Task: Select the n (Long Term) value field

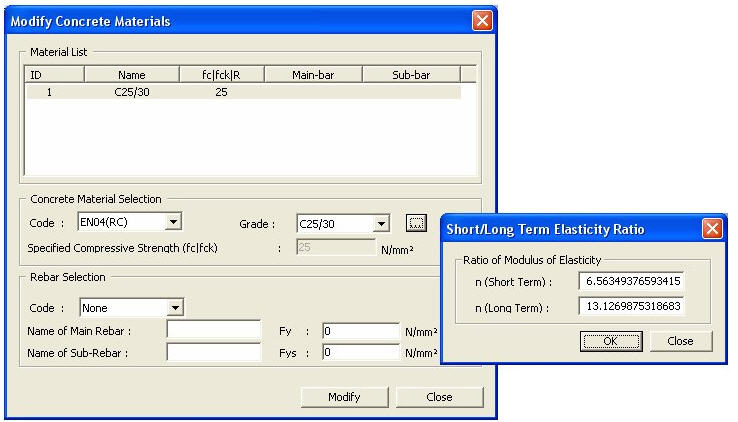Action: pos(631,306)
